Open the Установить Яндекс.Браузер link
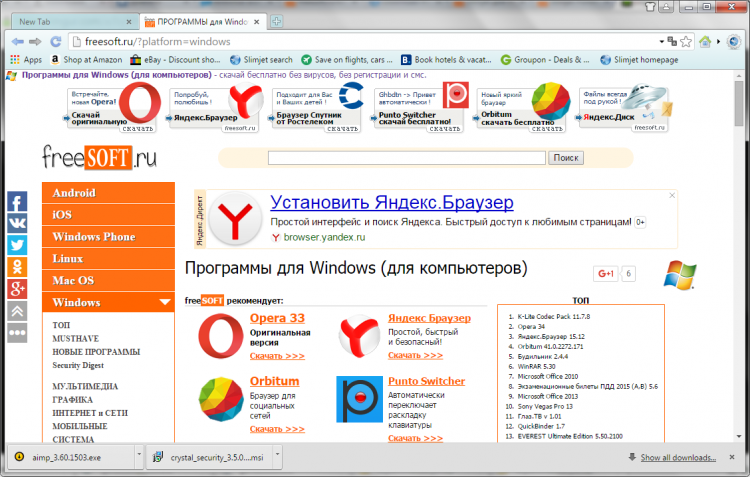 [392, 202]
